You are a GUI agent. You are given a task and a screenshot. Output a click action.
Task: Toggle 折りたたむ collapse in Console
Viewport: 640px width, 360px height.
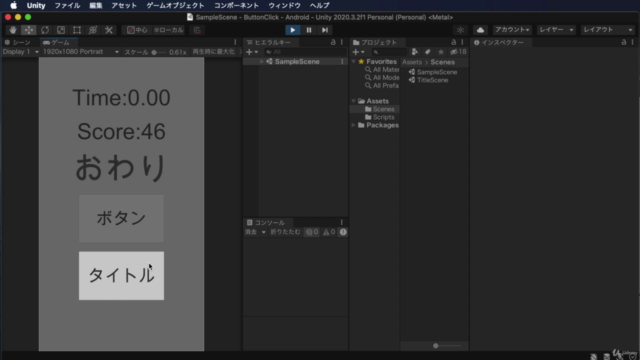285,232
